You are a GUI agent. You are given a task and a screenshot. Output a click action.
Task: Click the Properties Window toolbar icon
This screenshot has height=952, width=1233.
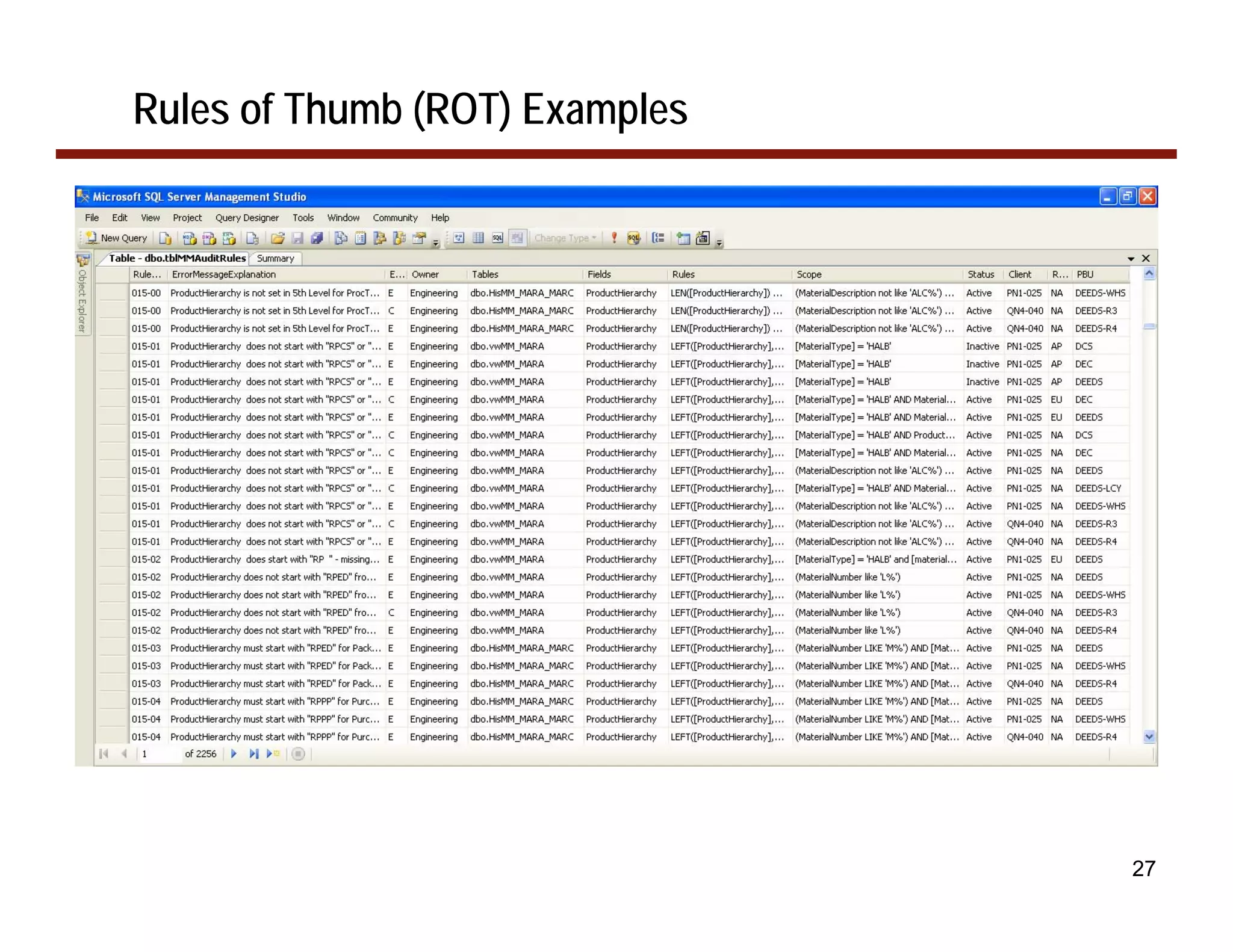pos(419,238)
